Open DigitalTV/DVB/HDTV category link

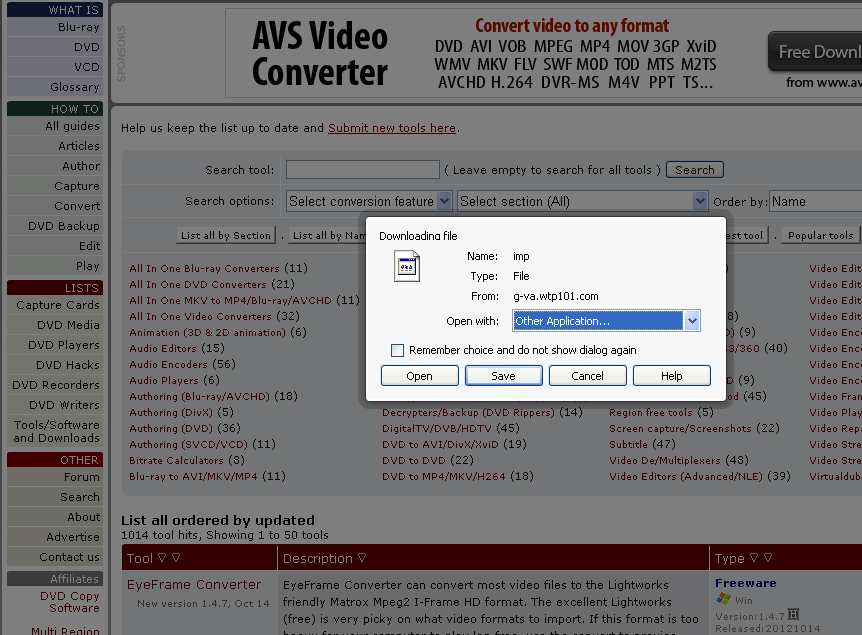coord(437,428)
